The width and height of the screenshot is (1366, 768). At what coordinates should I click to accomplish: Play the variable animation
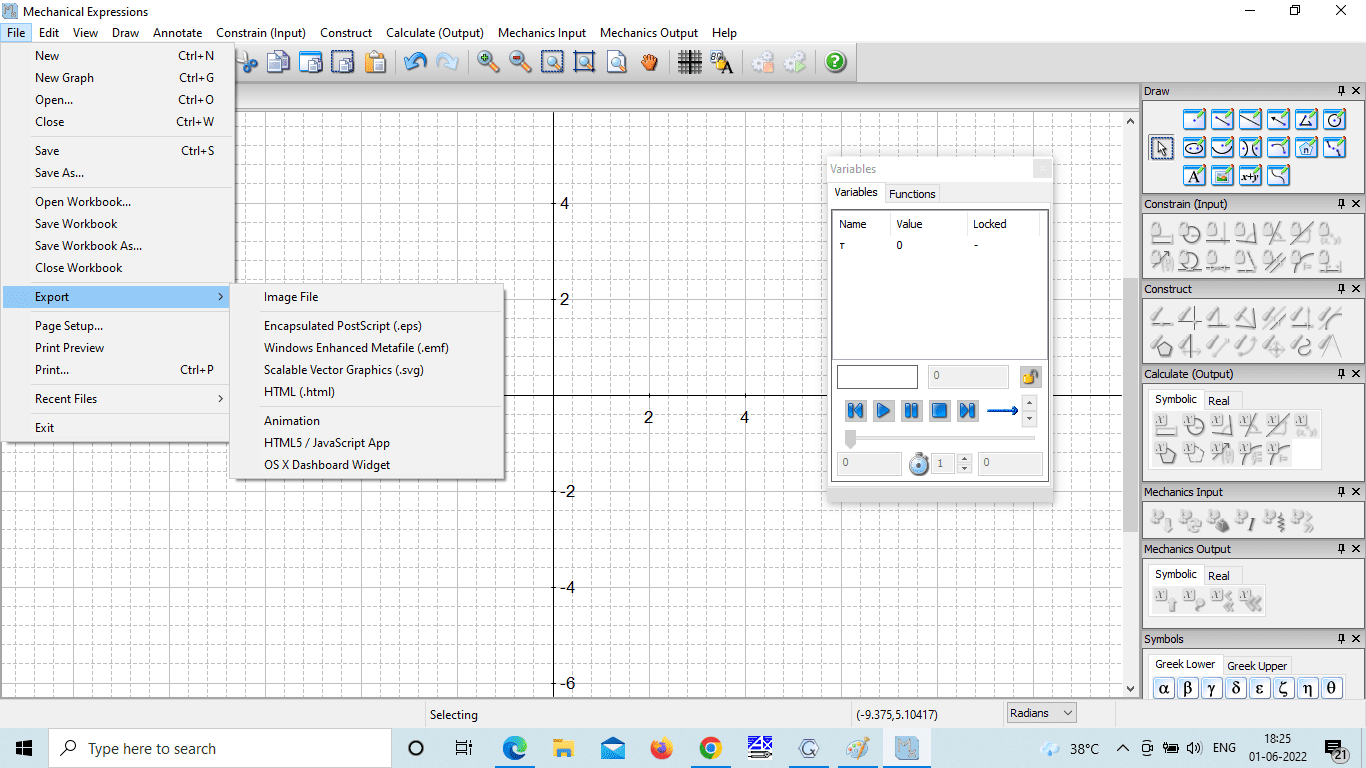click(883, 410)
